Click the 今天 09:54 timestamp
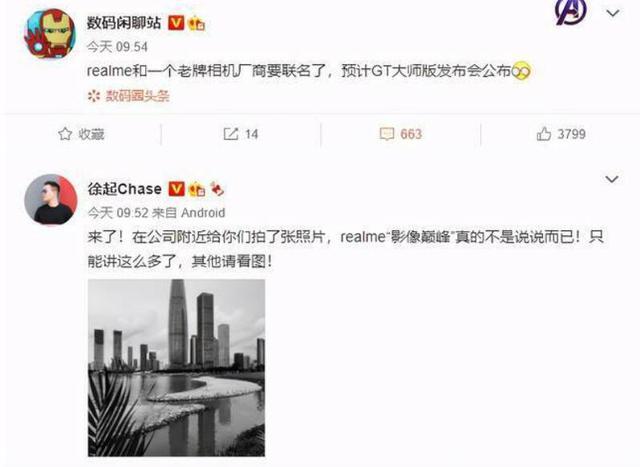 (x=117, y=47)
